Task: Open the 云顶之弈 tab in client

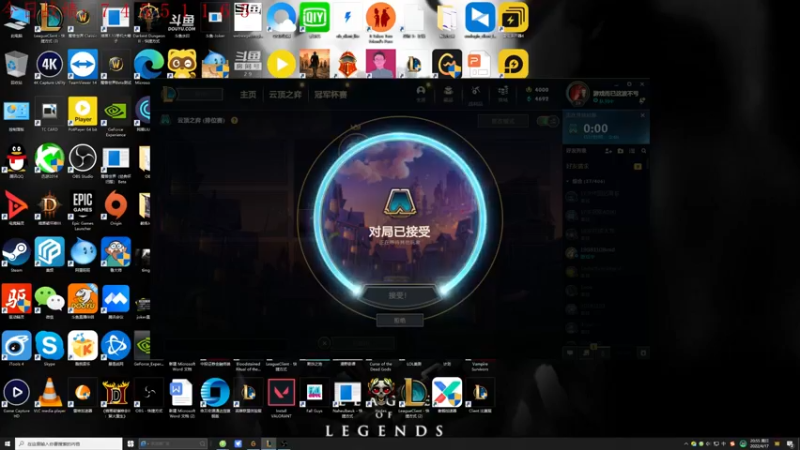Action: [x=285, y=94]
